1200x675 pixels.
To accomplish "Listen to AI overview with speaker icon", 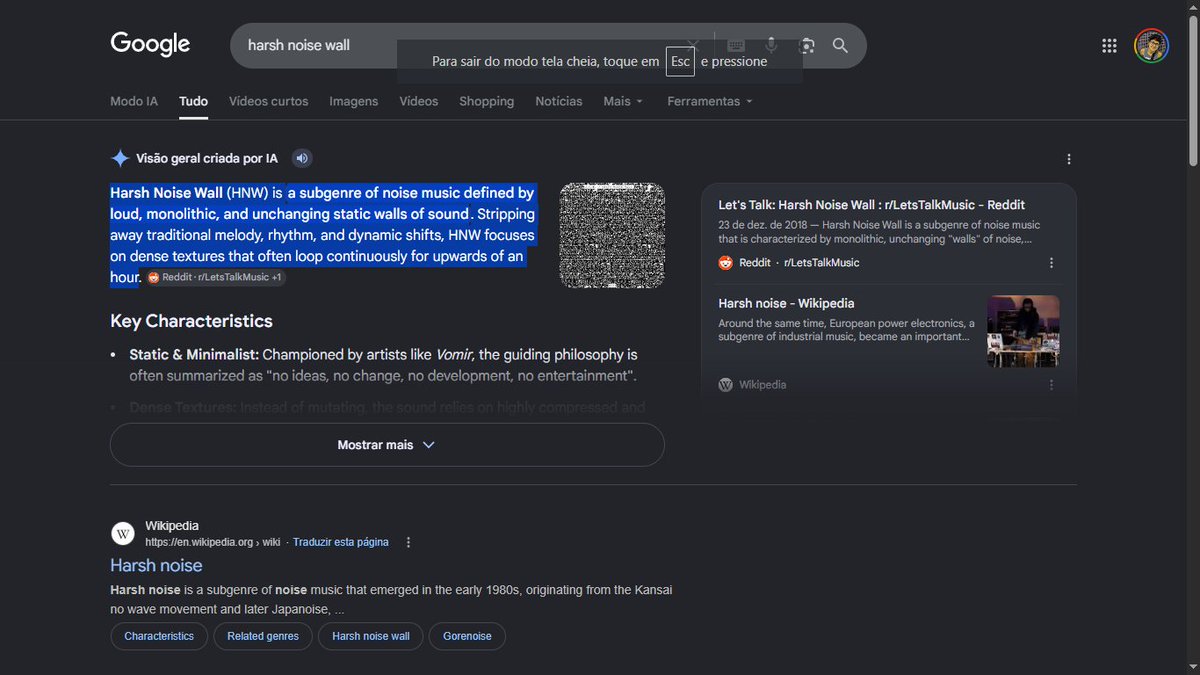I will pos(302,158).
